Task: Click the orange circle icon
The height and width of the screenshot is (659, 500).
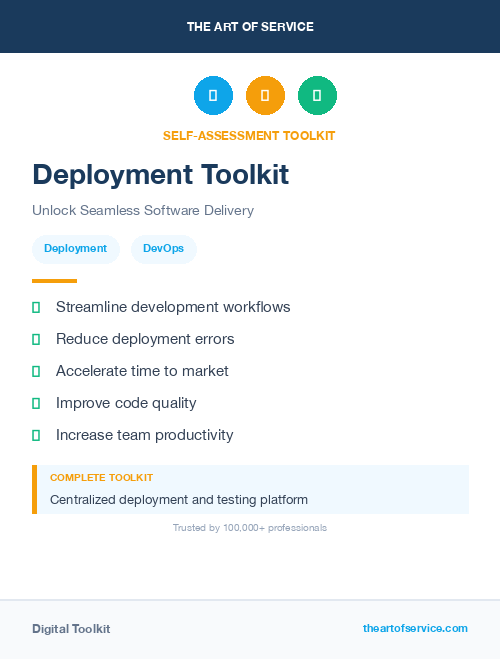Action: pyautogui.click(x=265, y=95)
